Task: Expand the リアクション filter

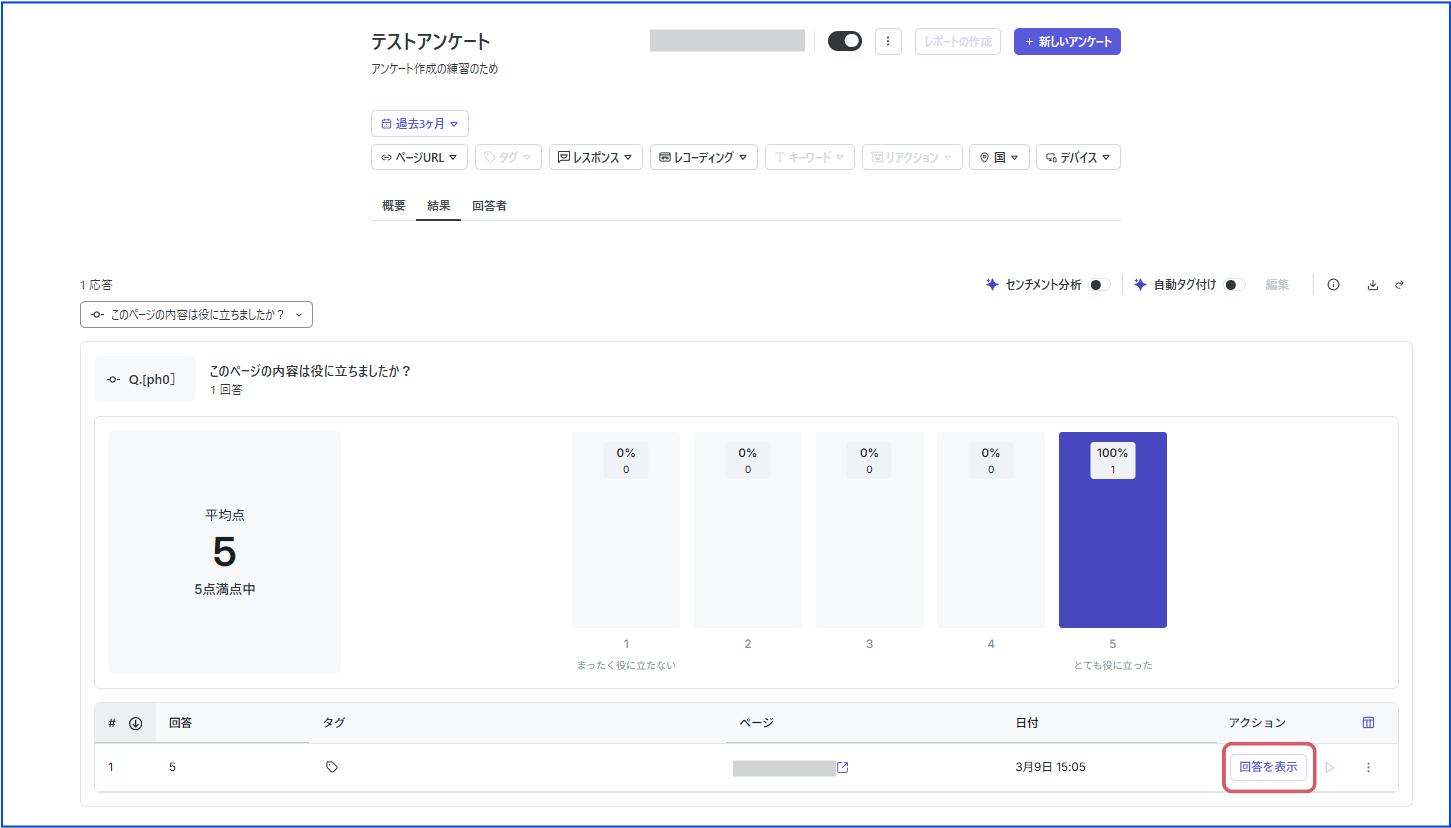Action: tap(912, 157)
